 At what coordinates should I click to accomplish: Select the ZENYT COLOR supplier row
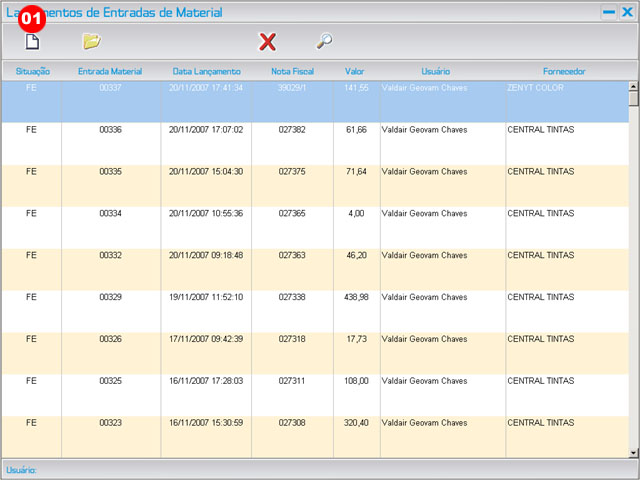pyautogui.click(x=536, y=88)
